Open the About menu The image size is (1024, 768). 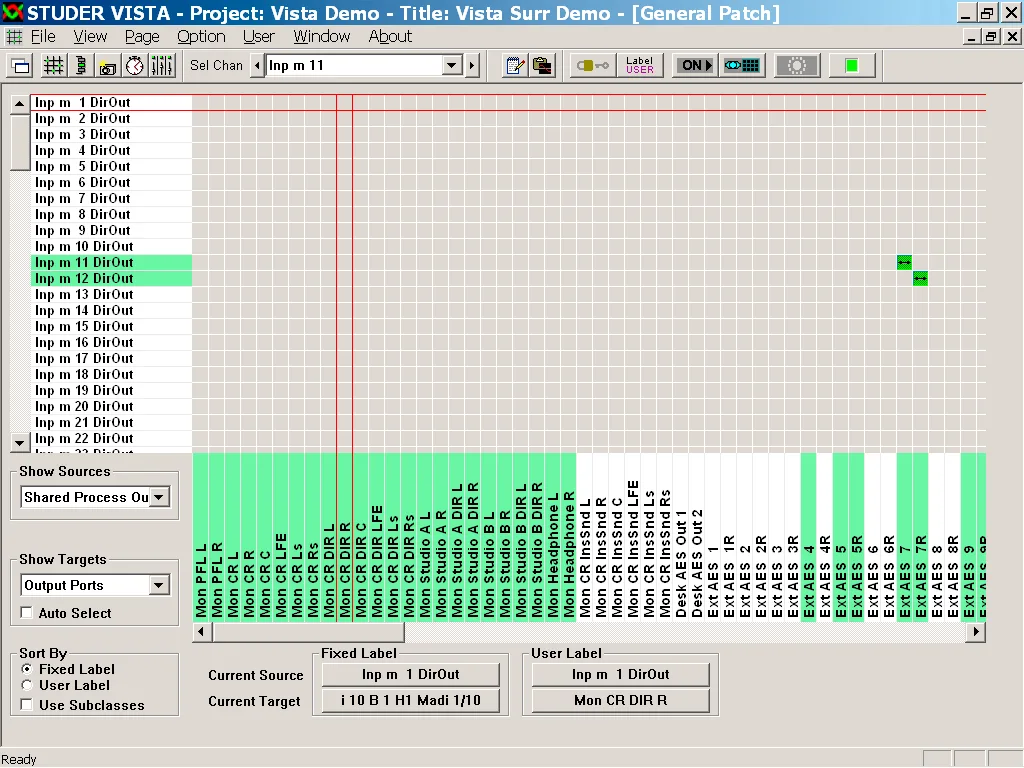[x=390, y=37]
